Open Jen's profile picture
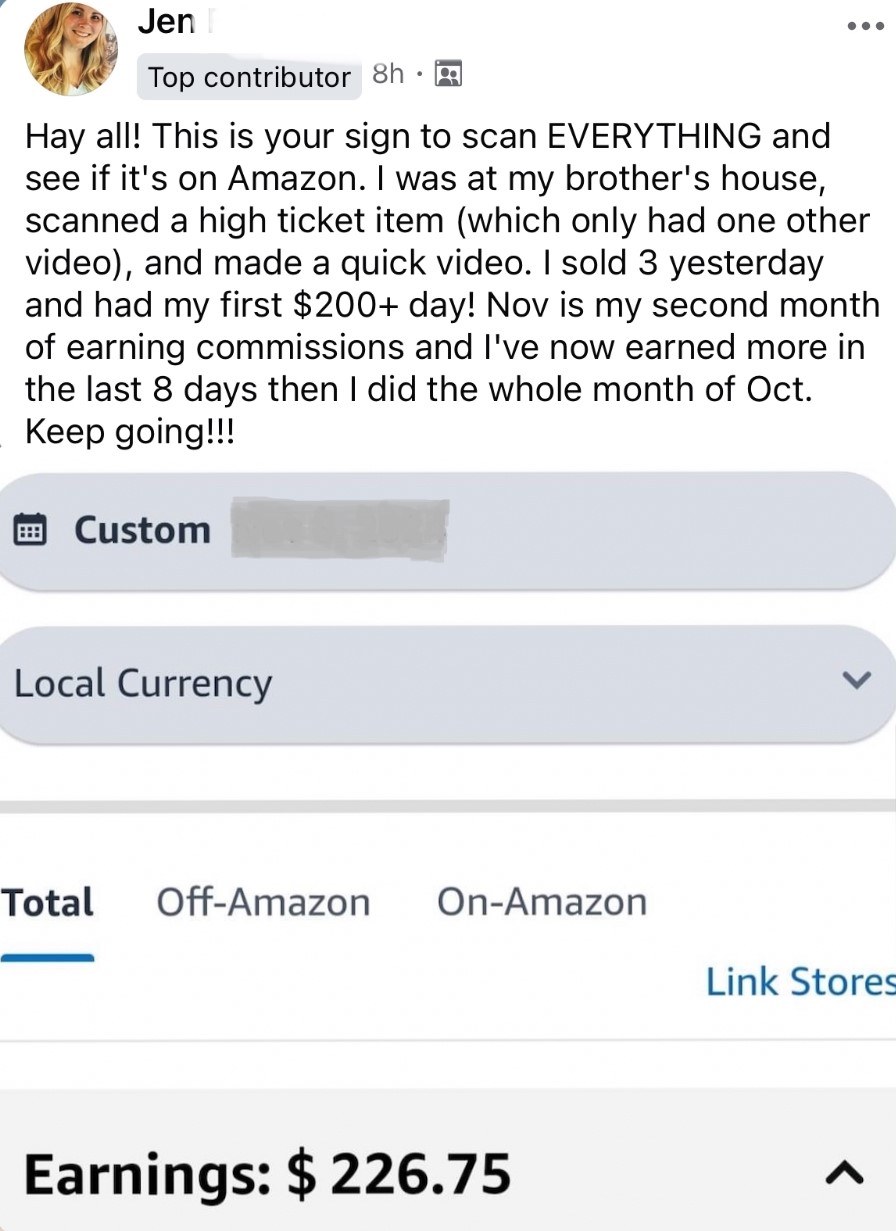 71,48
